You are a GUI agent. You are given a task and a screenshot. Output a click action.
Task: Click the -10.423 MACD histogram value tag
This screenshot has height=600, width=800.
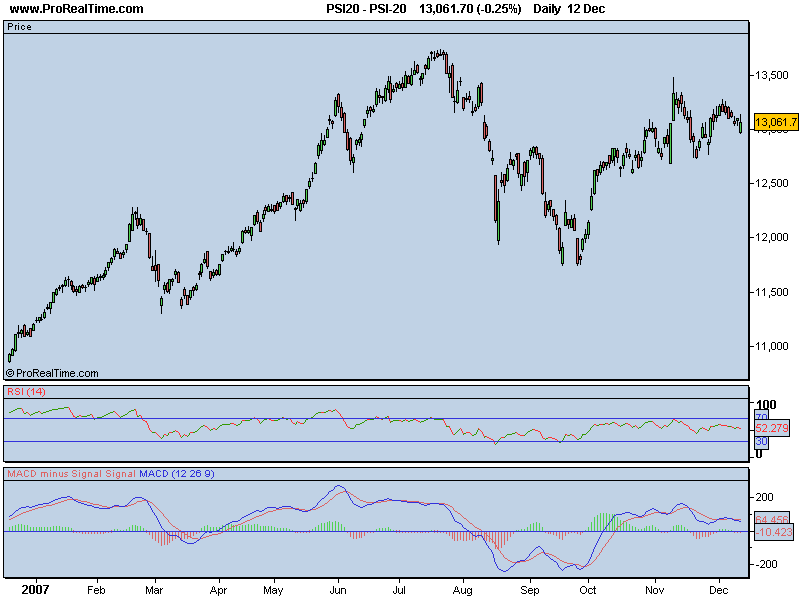[774, 532]
